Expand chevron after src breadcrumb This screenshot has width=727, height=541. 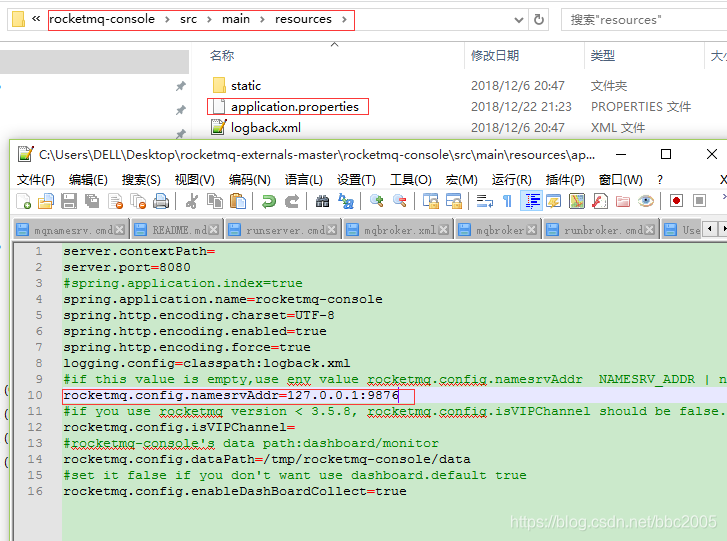(209, 19)
